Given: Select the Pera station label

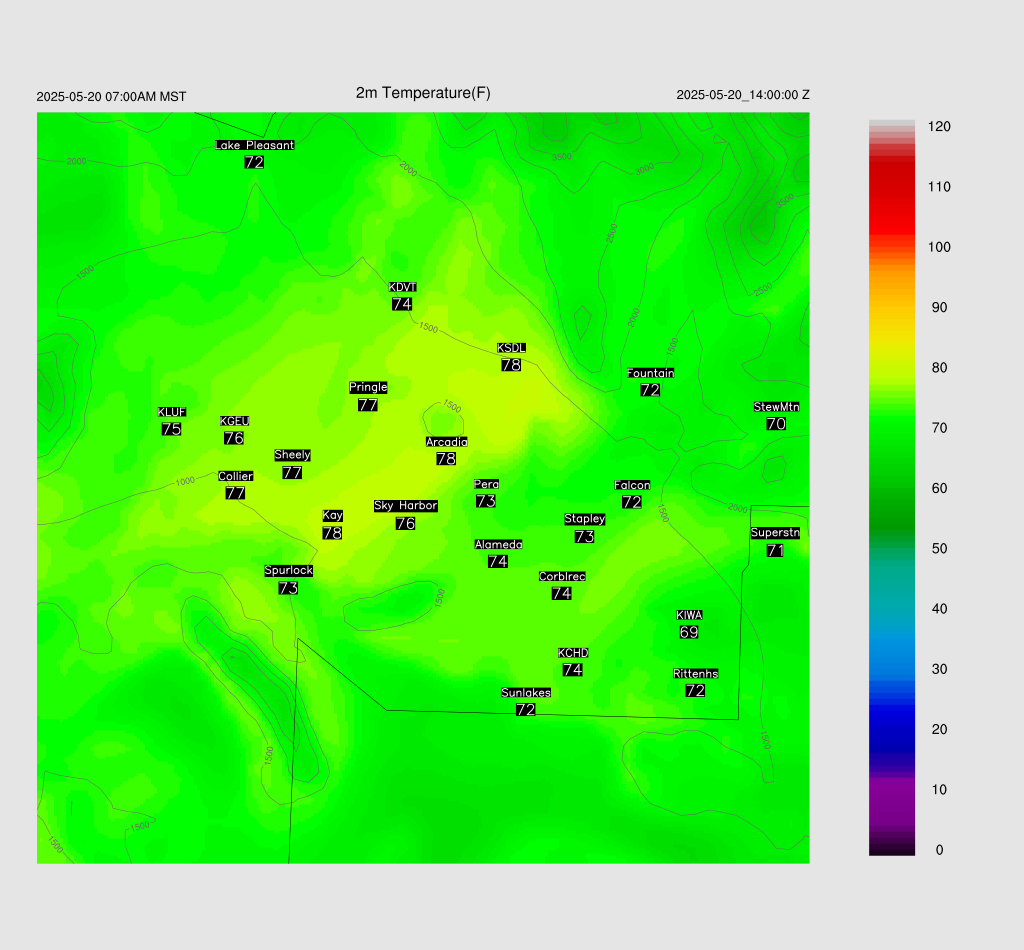Looking at the screenshot, I should point(487,484).
